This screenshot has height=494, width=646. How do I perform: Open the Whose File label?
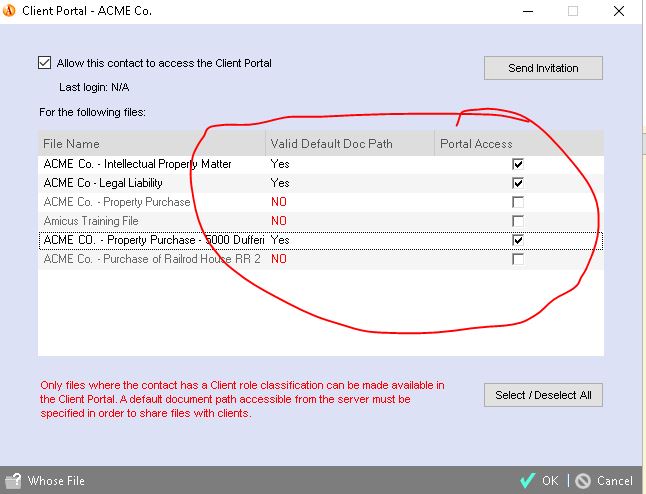coord(56,481)
